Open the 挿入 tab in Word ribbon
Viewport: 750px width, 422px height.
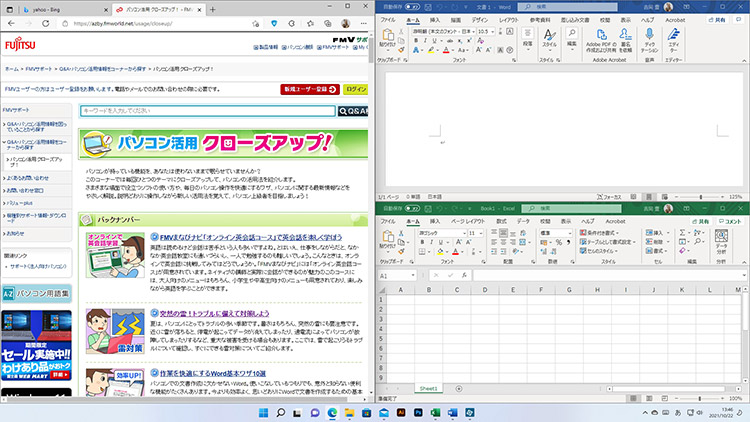tap(436, 19)
